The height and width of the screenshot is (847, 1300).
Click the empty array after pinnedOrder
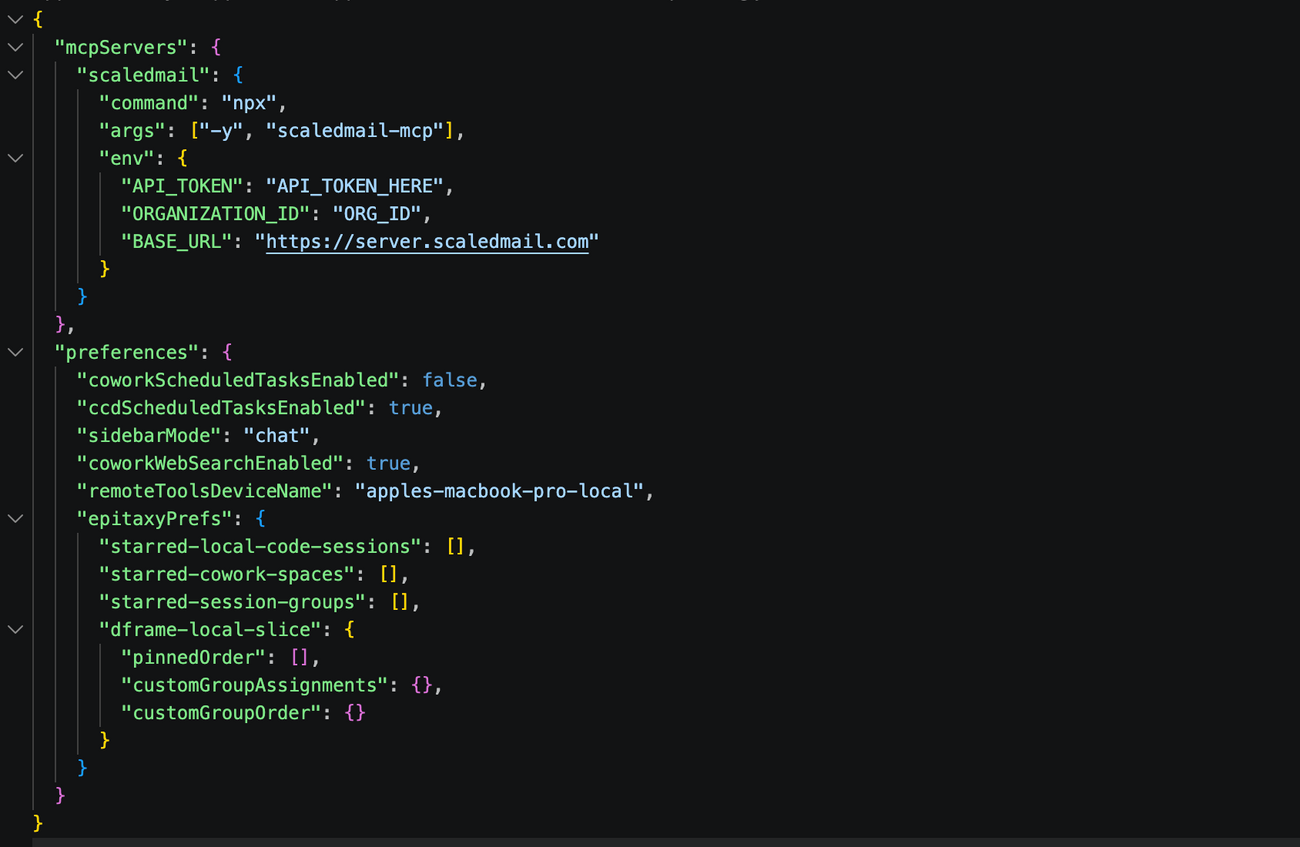point(299,658)
